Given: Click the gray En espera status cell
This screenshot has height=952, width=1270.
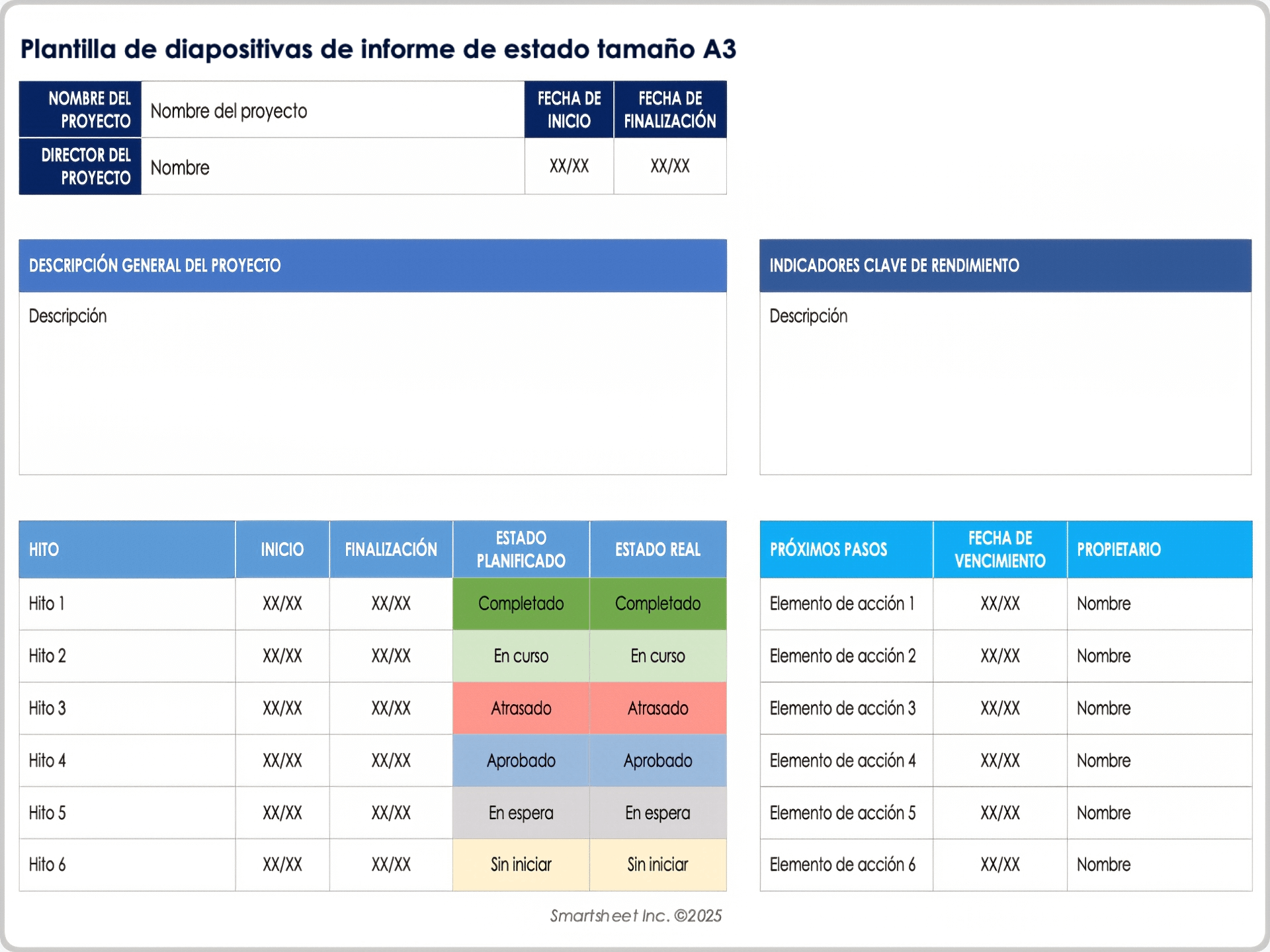Looking at the screenshot, I should point(521,813).
